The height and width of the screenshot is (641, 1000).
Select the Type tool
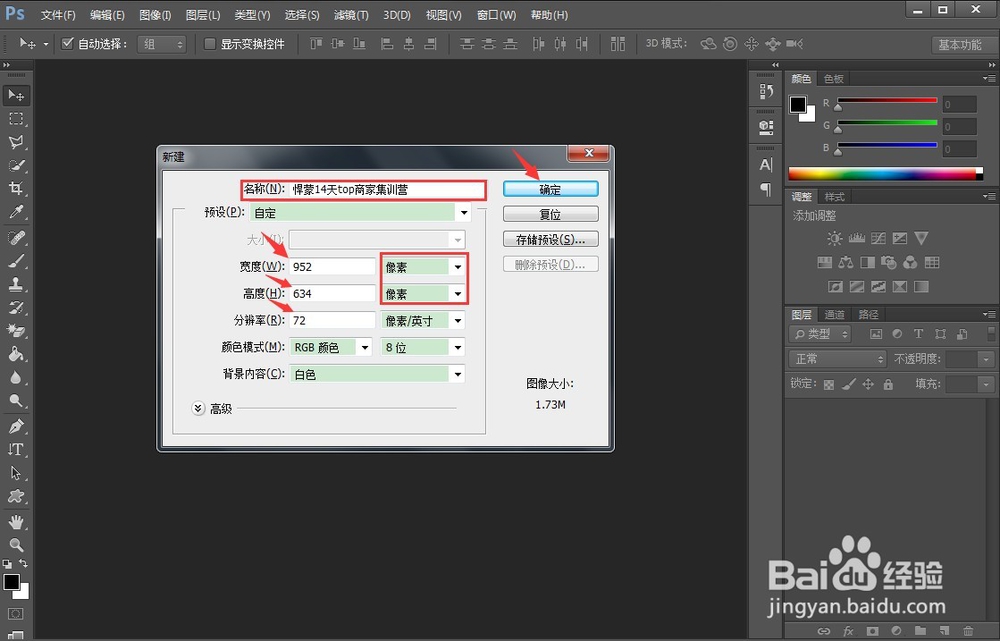pos(16,450)
